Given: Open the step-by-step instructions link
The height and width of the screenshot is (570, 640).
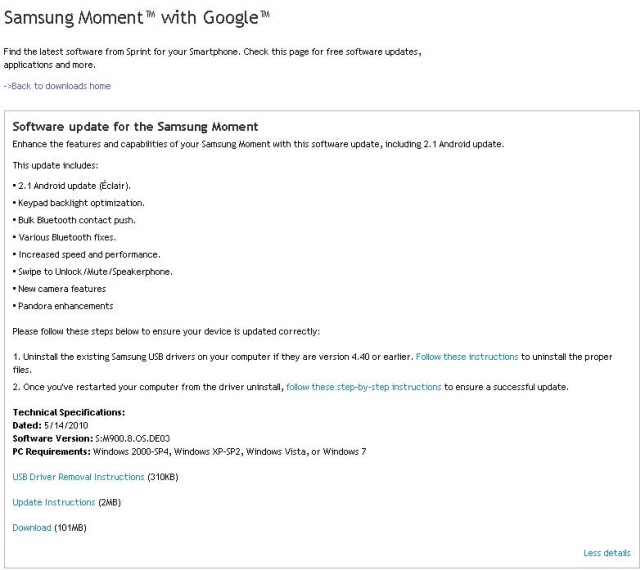Looking at the screenshot, I should point(364,387).
